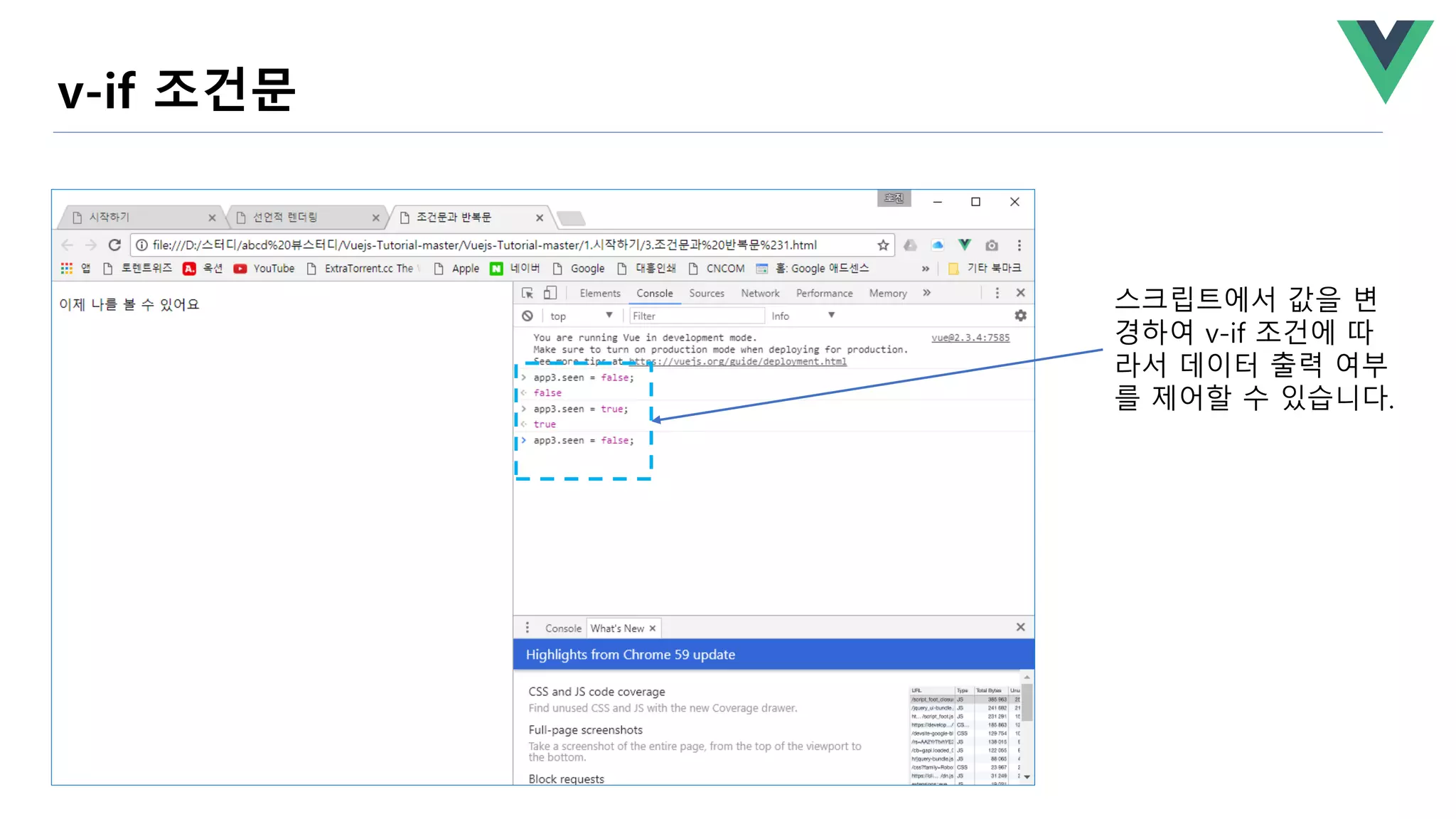Expand more DevTools tabs chevron

click(x=926, y=293)
